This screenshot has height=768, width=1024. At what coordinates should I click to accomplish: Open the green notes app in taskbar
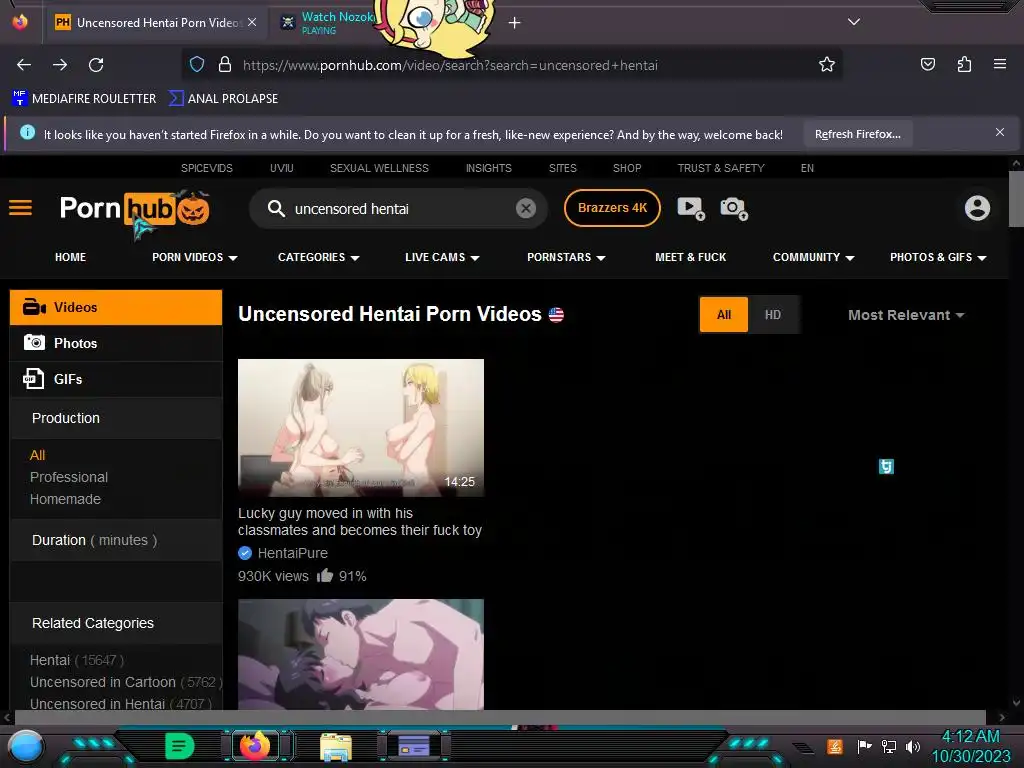(180, 746)
